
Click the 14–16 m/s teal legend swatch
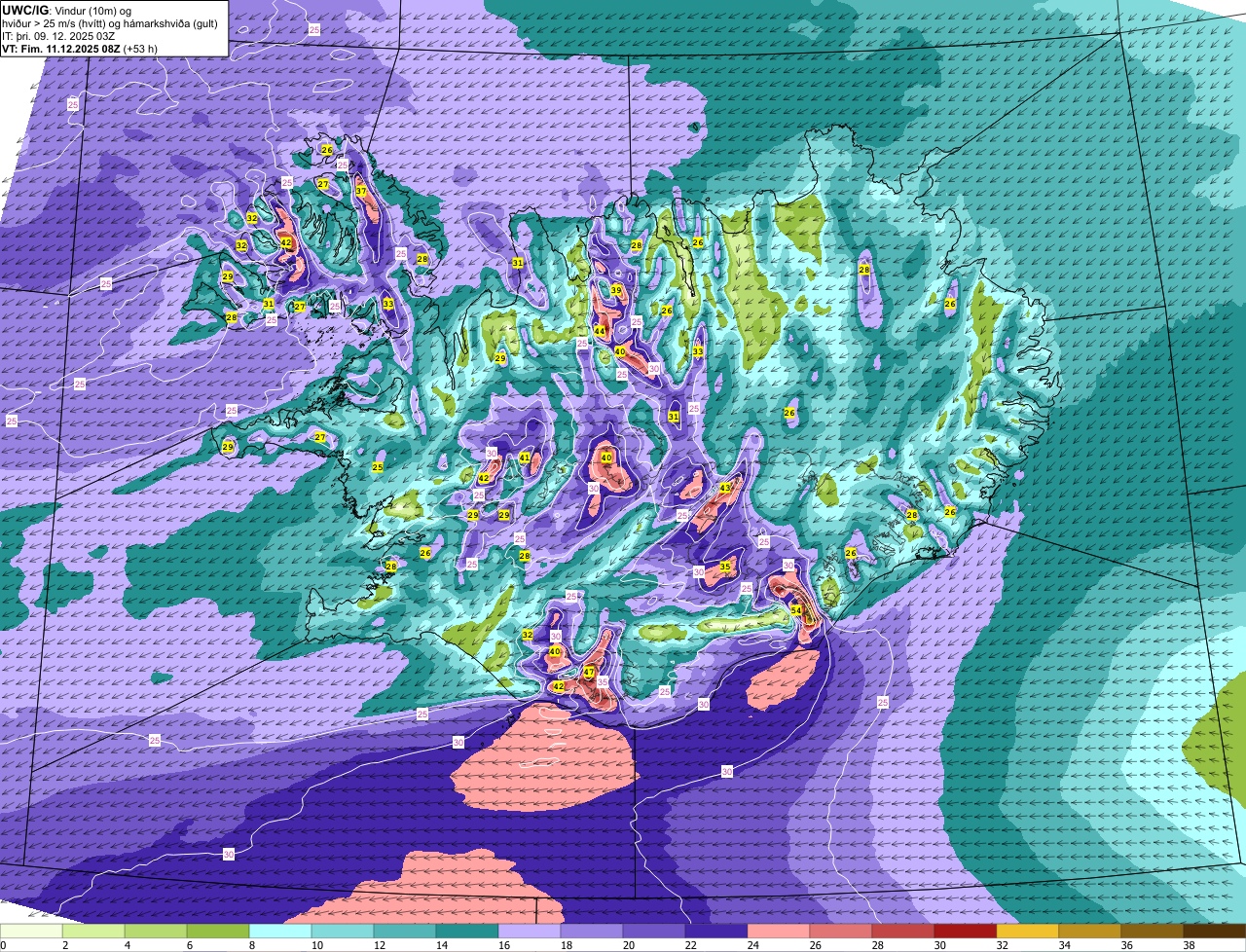click(468, 931)
